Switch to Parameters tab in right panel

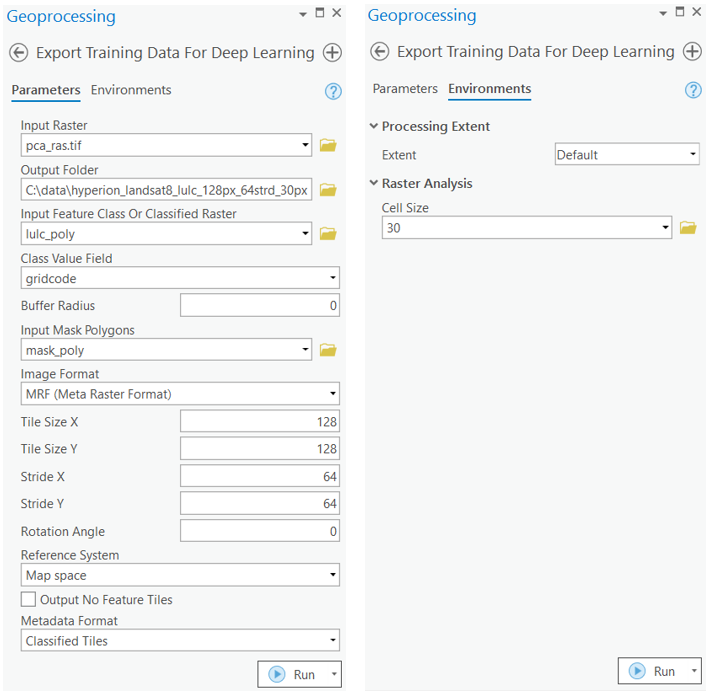[x=405, y=89]
